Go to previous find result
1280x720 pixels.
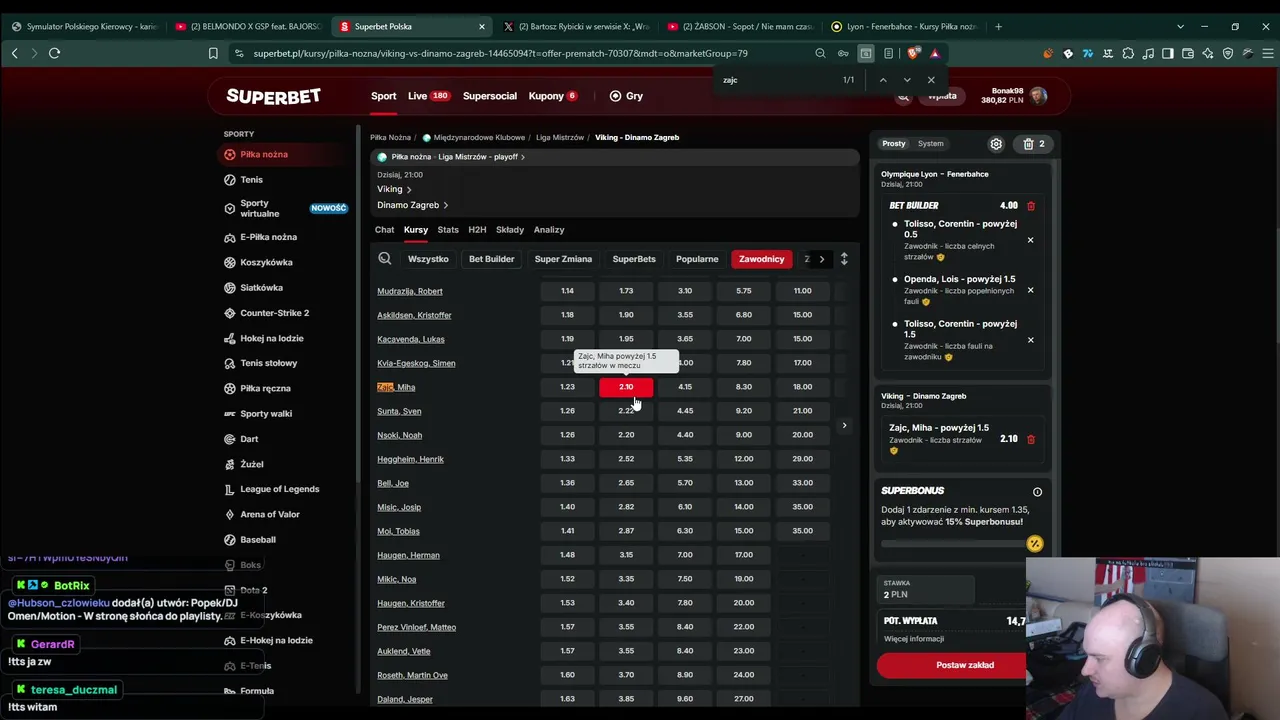[882, 80]
